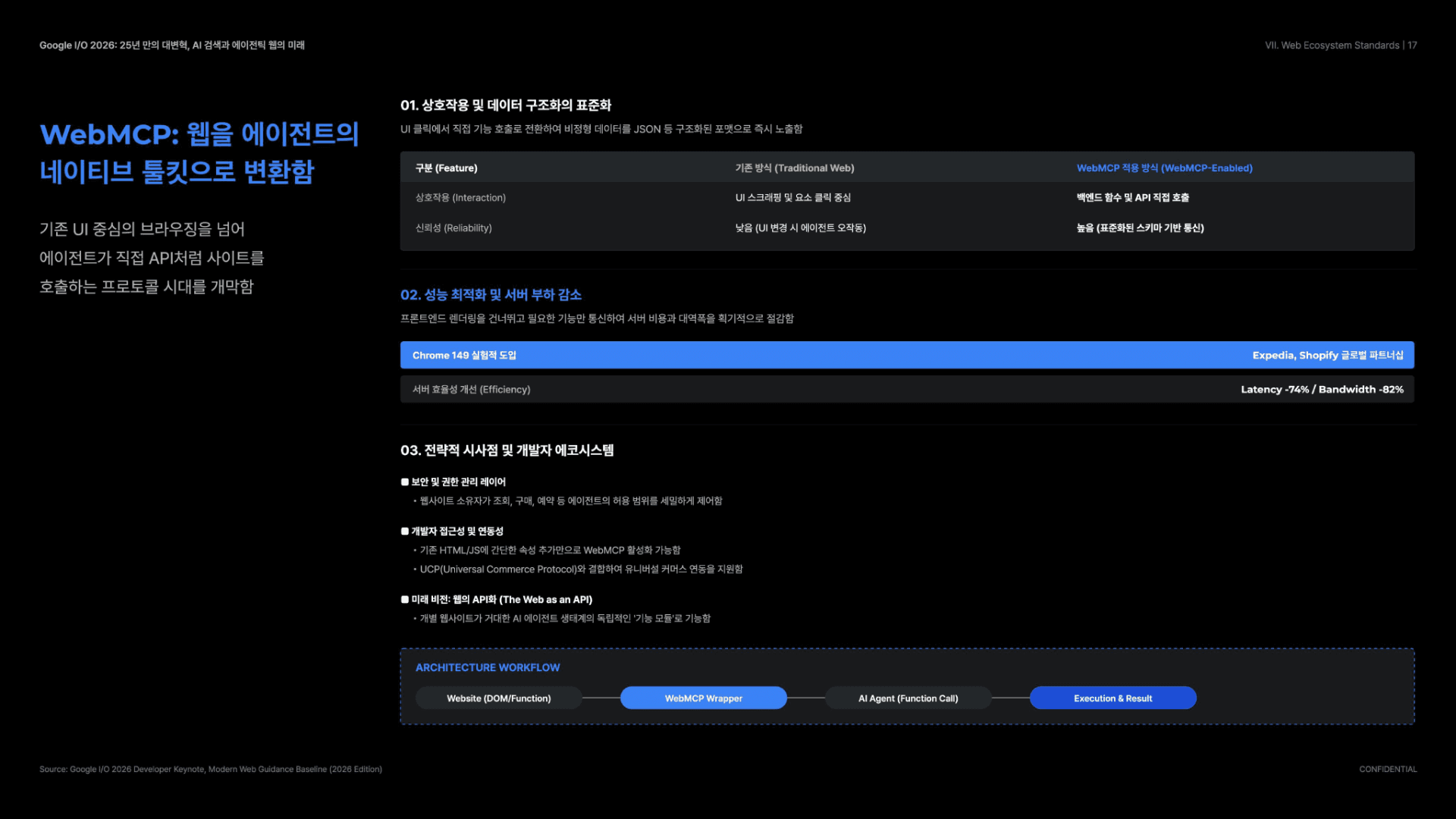Click the 미래 비전: 웹의 API화 bullet heading
Viewport: 1456px width, 819px height.
point(497,599)
